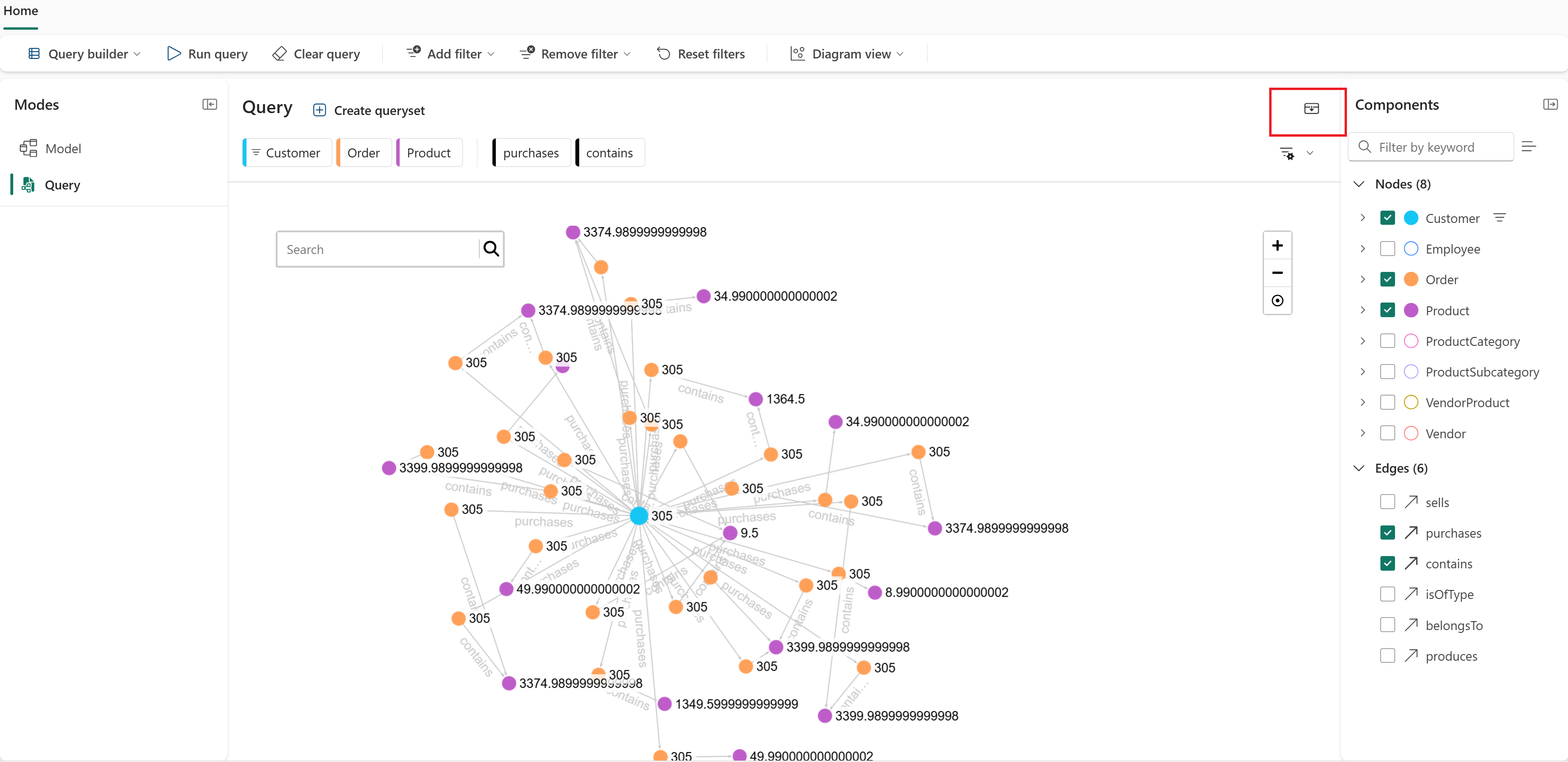Viewport: 1568px width, 762px height.
Task: Click Create queryset
Action: tap(369, 111)
